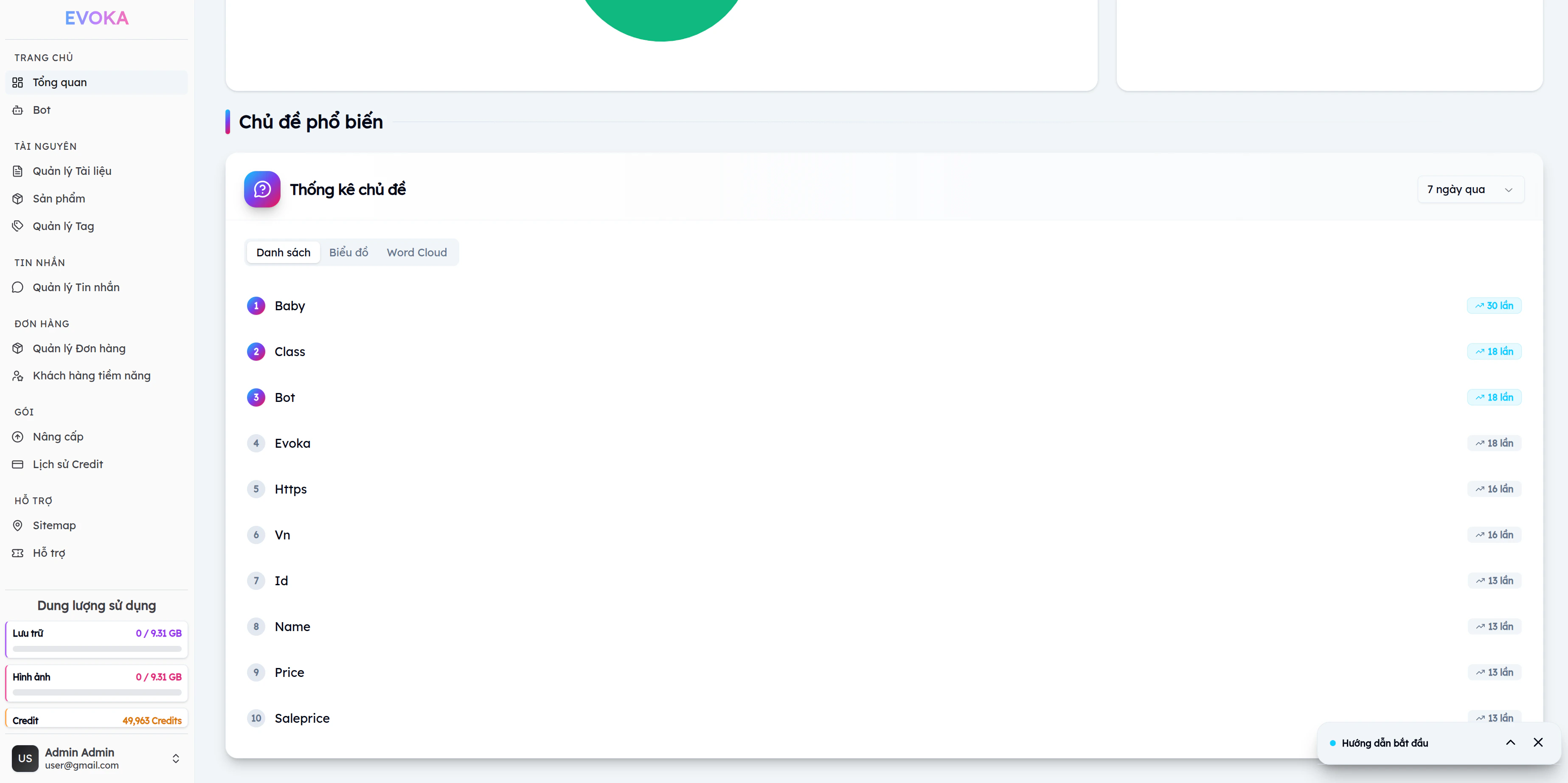
Task: Click the Baby topic 30 lần badge
Action: pos(1494,306)
